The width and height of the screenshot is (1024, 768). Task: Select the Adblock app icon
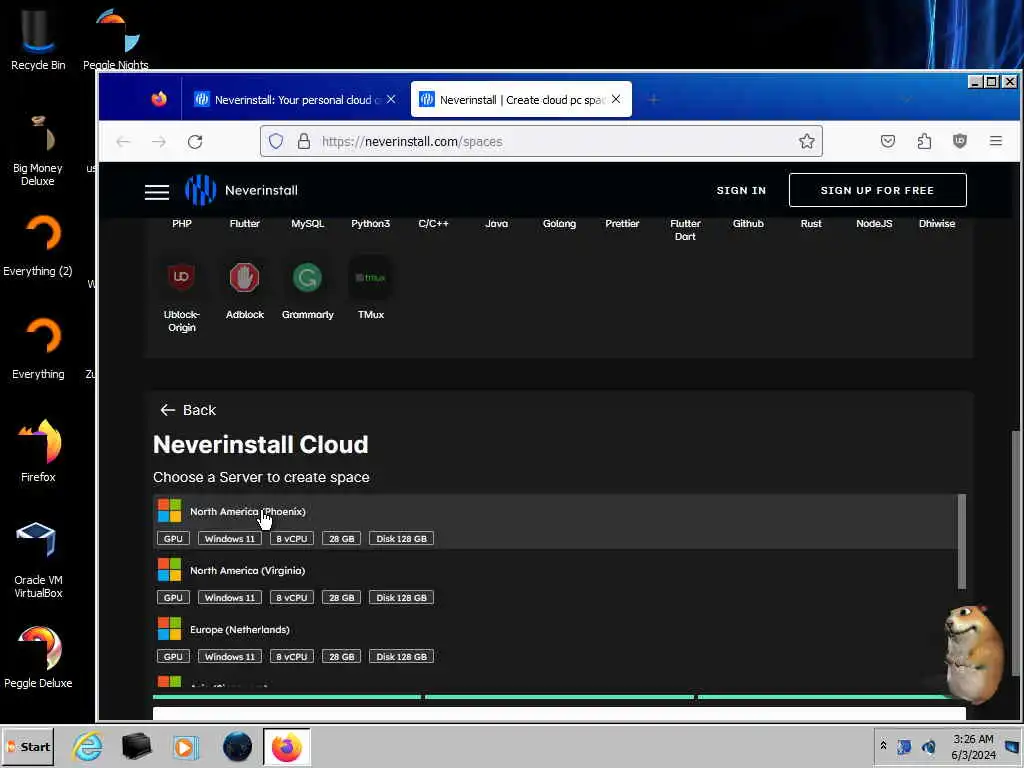(x=245, y=277)
